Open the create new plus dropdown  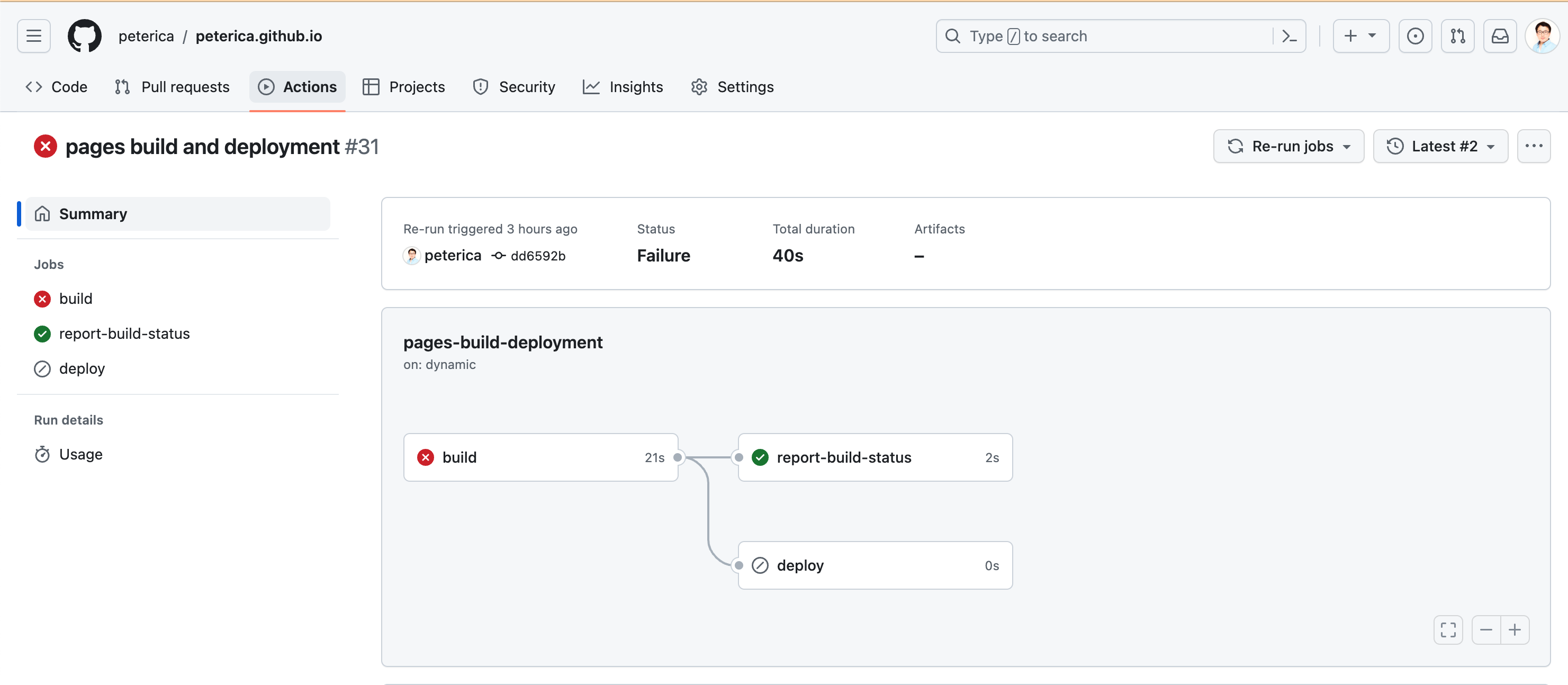1360,36
